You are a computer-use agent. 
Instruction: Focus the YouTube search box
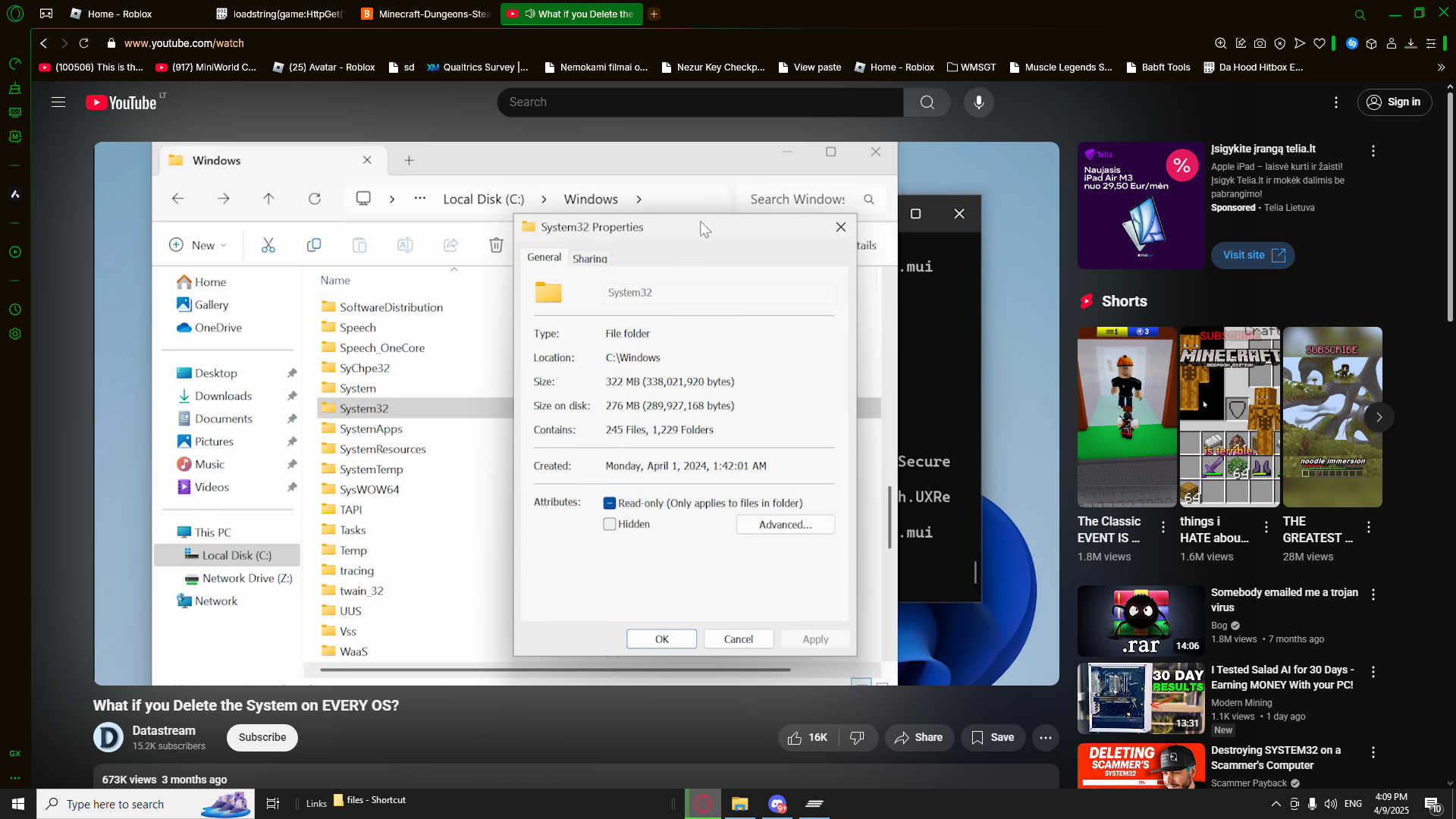pos(700,102)
